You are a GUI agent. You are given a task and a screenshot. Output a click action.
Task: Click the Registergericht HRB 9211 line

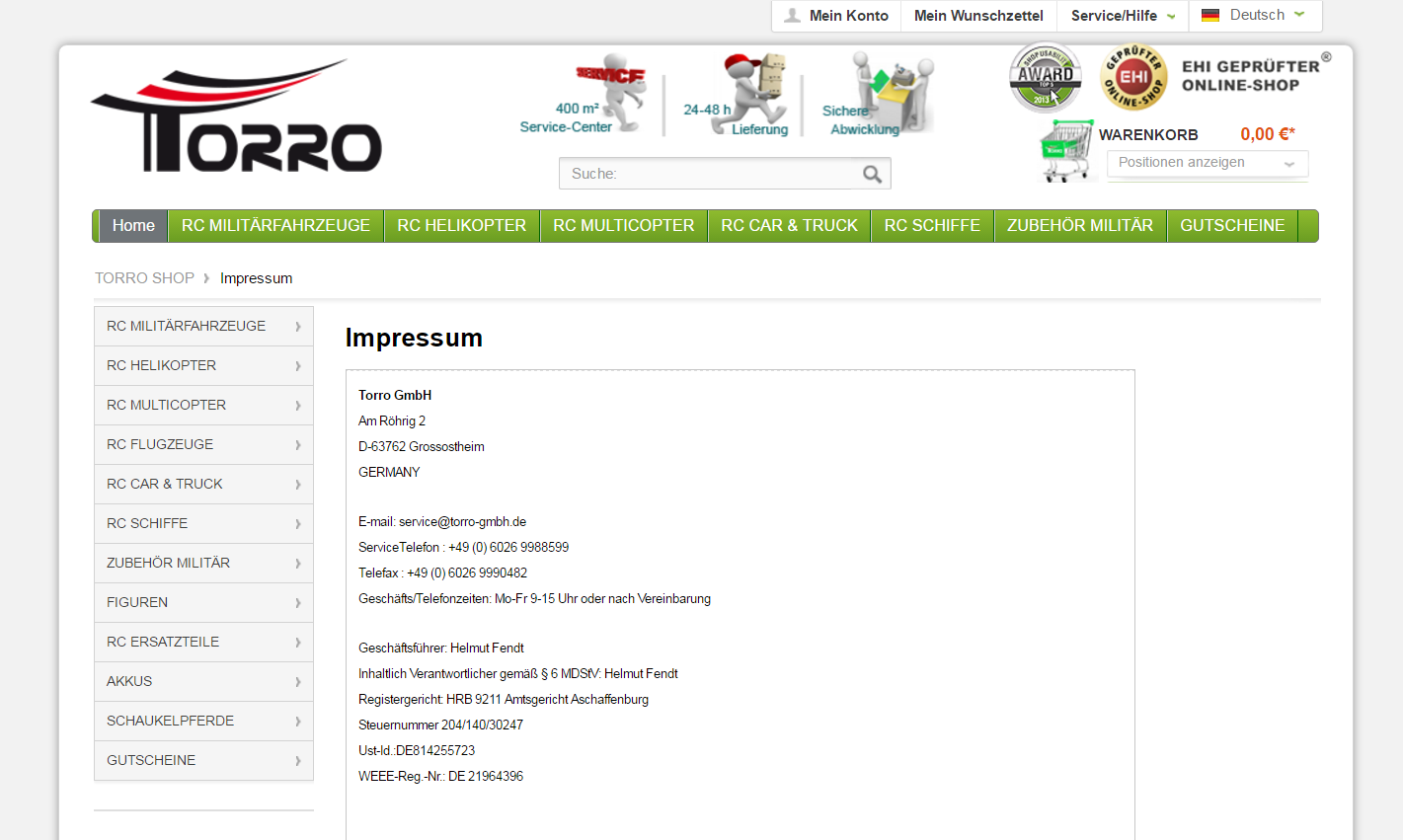[x=504, y=699]
